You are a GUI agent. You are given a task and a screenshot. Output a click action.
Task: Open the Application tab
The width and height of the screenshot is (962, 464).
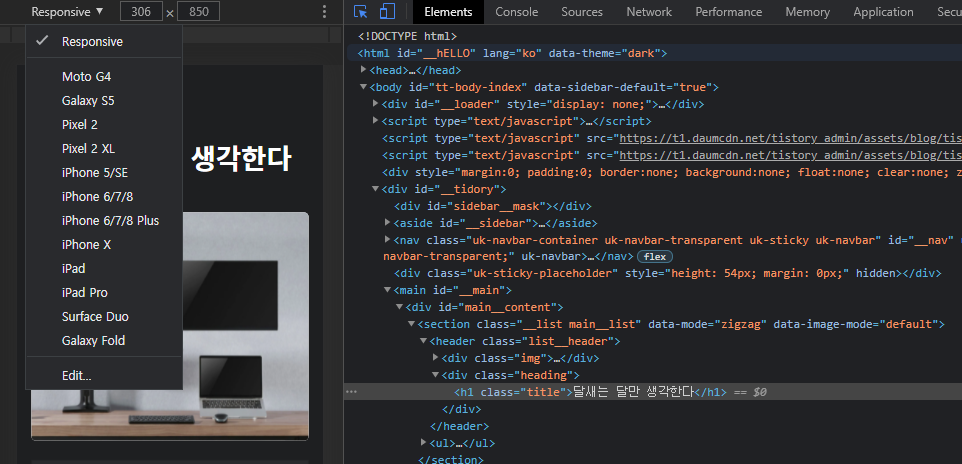[x=883, y=12]
